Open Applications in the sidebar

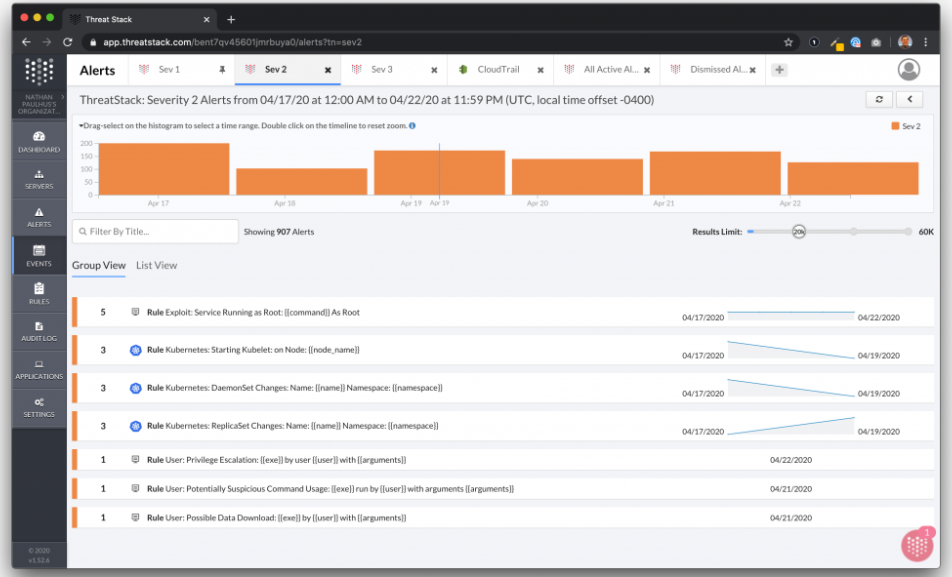pyautogui.click(x=39, y=369)
